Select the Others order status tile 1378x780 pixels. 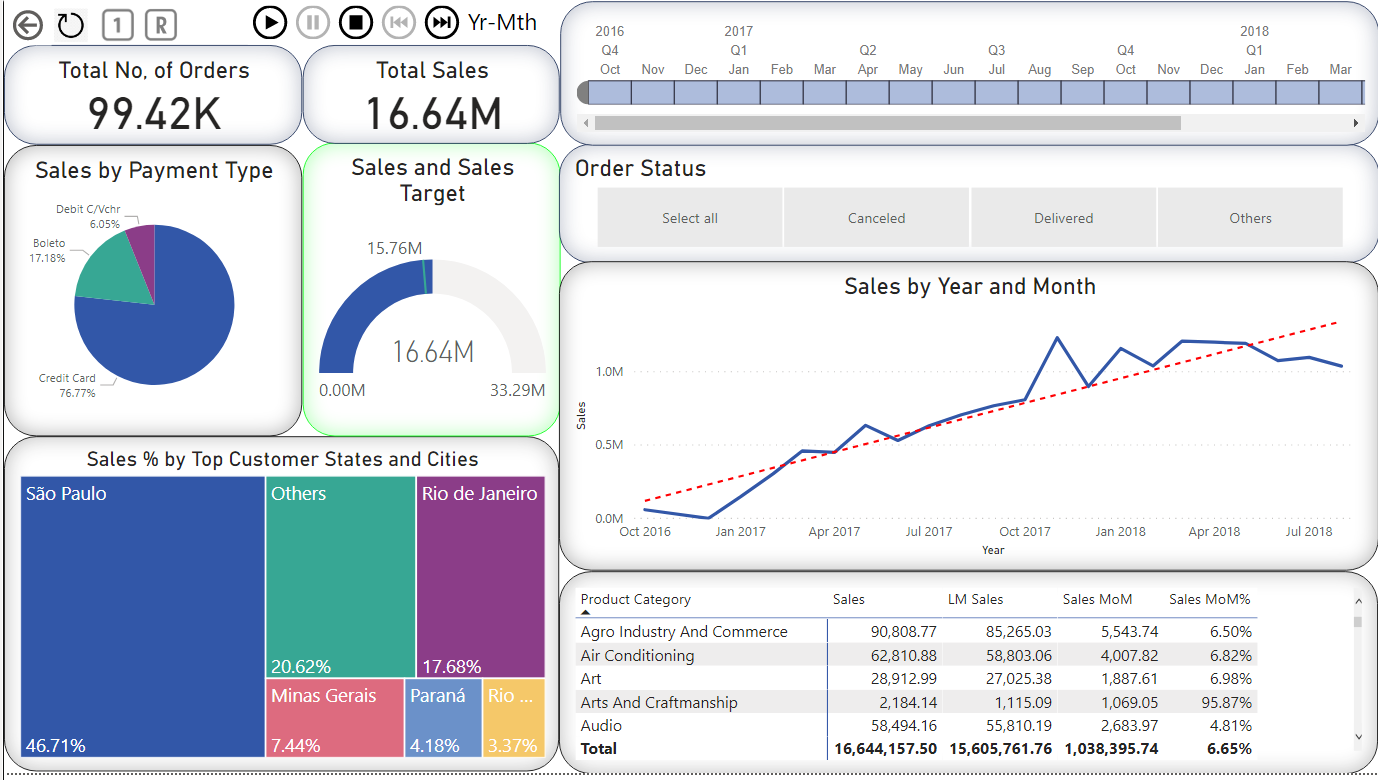(1250, 218)
